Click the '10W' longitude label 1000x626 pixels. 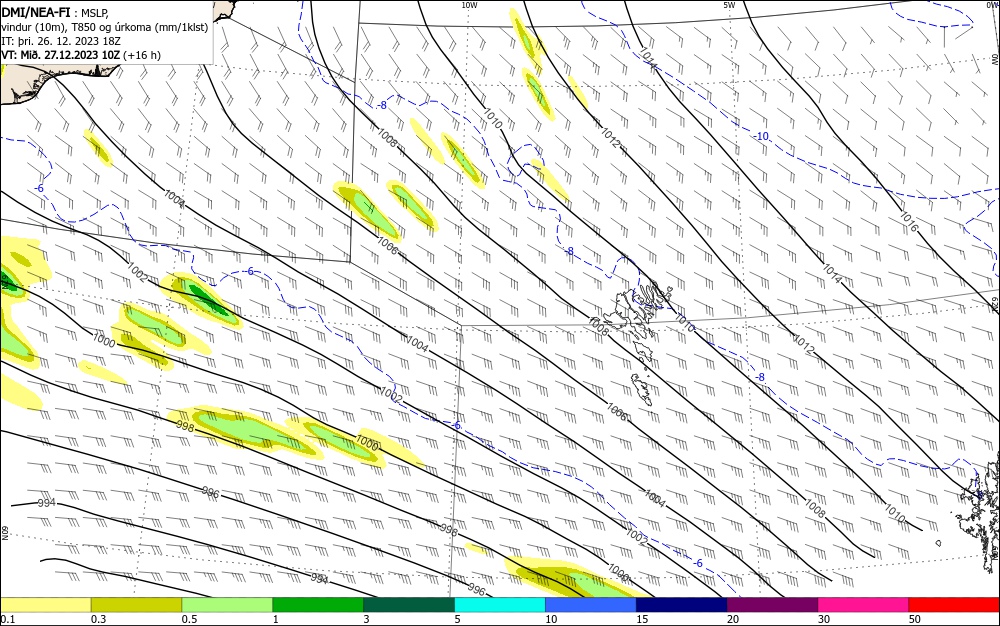(x=469, y=5)
